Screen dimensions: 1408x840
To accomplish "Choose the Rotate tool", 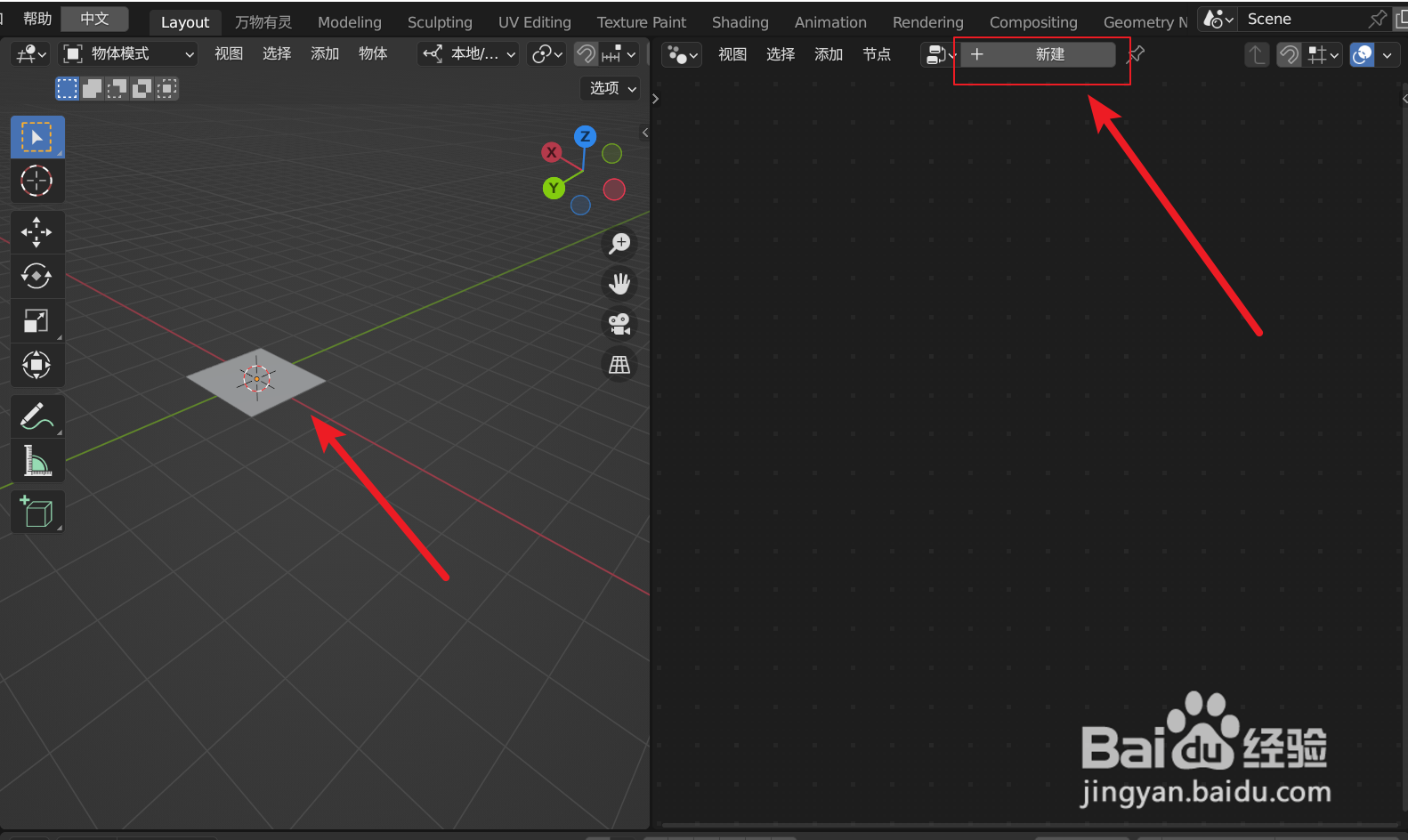I will click(37, 276).
